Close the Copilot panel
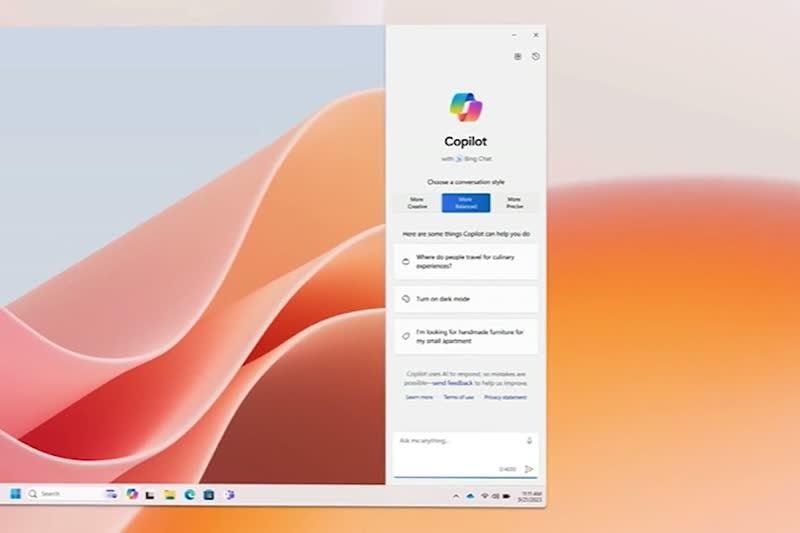The image size is (800, 533). point(536,35)
